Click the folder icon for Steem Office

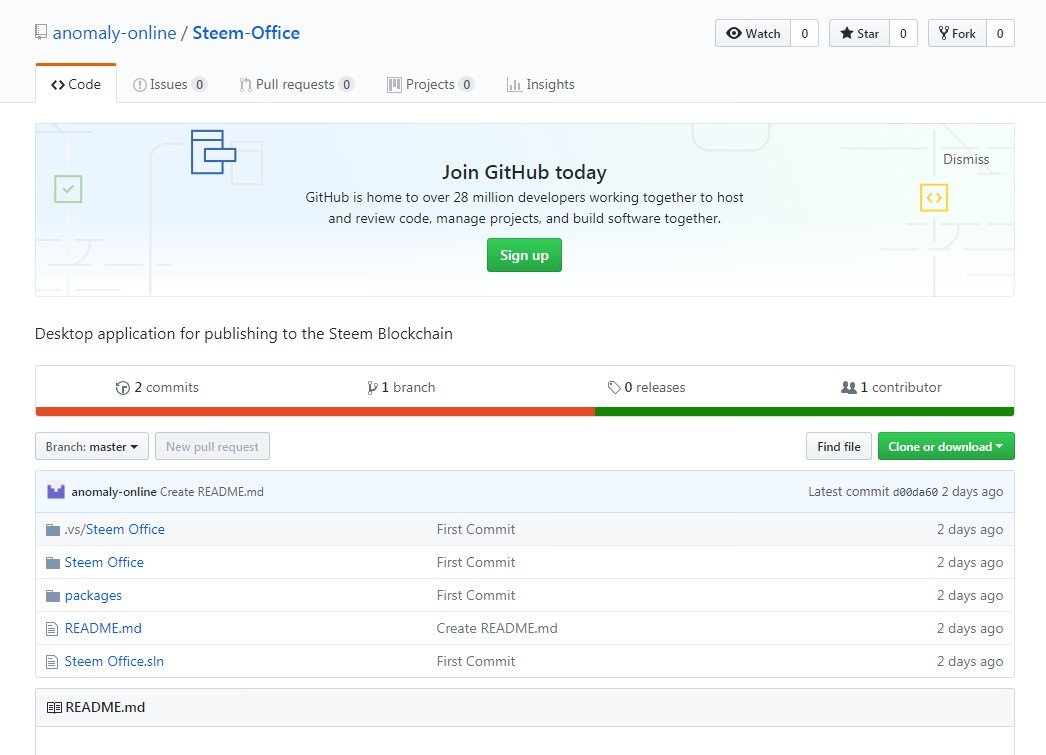click(53, 563)
